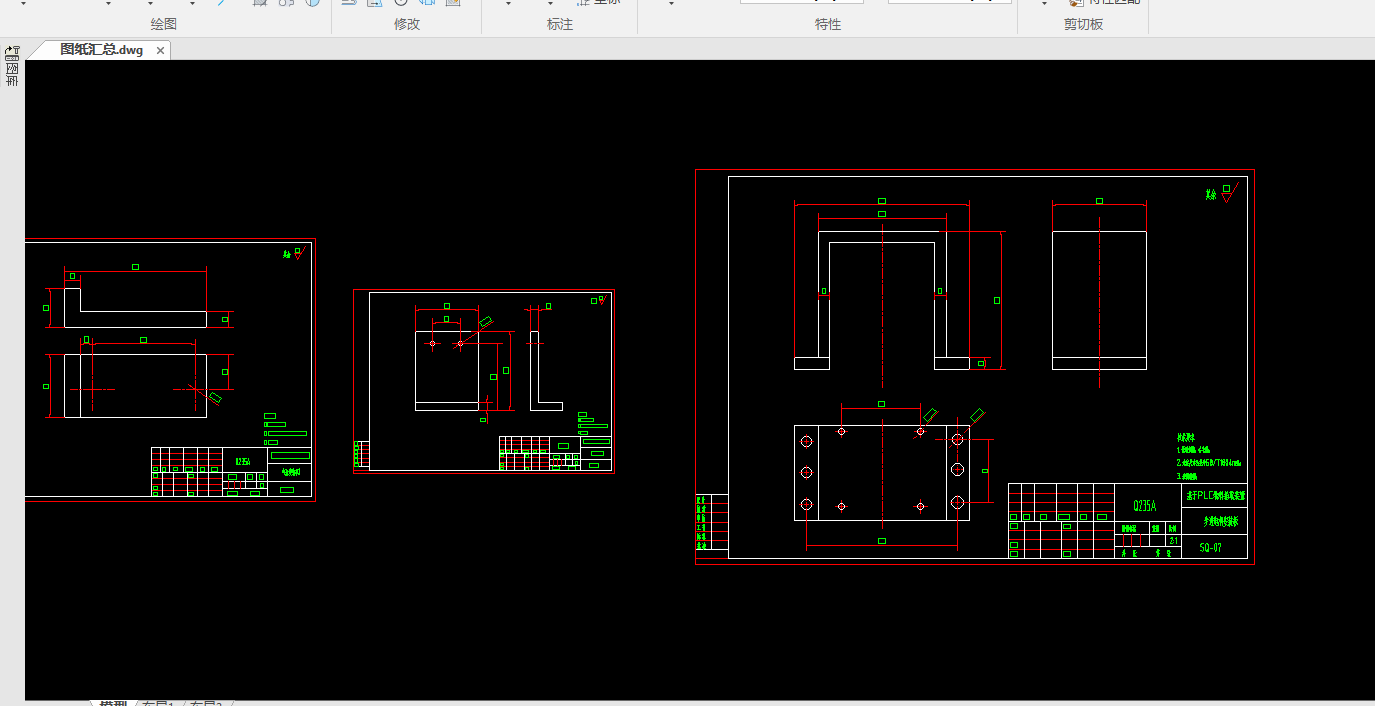Select the small L-shaped bracket side view in the middle drawing

pyautogui.click(x=546, y=370)
